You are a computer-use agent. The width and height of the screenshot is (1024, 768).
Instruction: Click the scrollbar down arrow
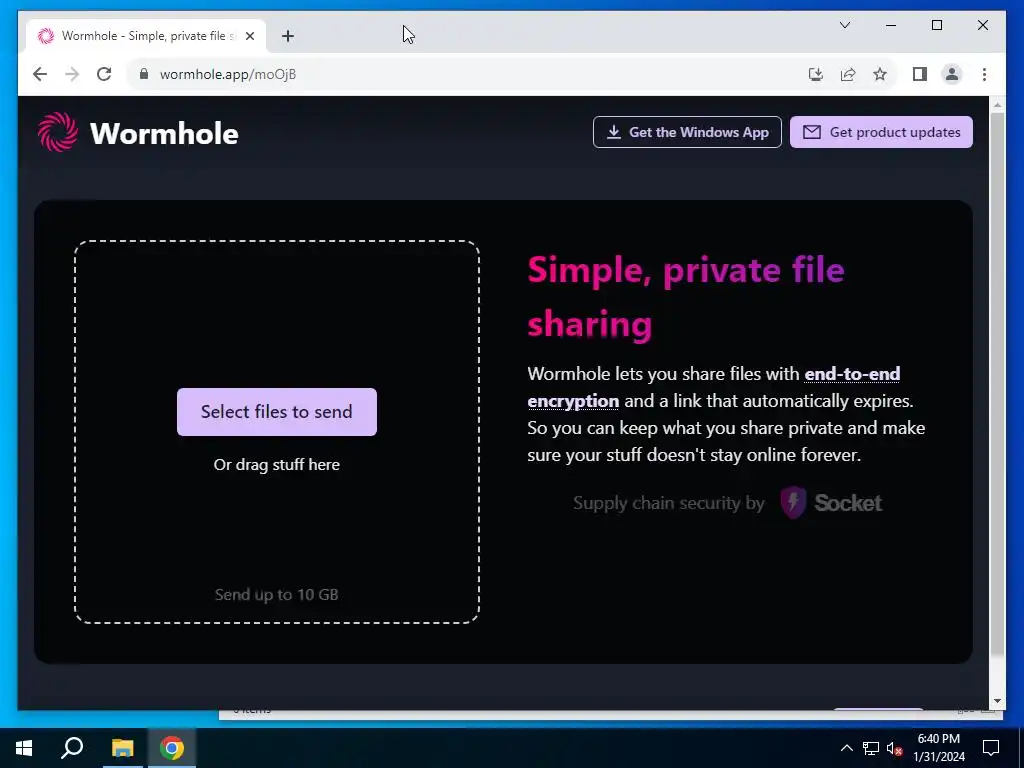(x=997, y=701)
